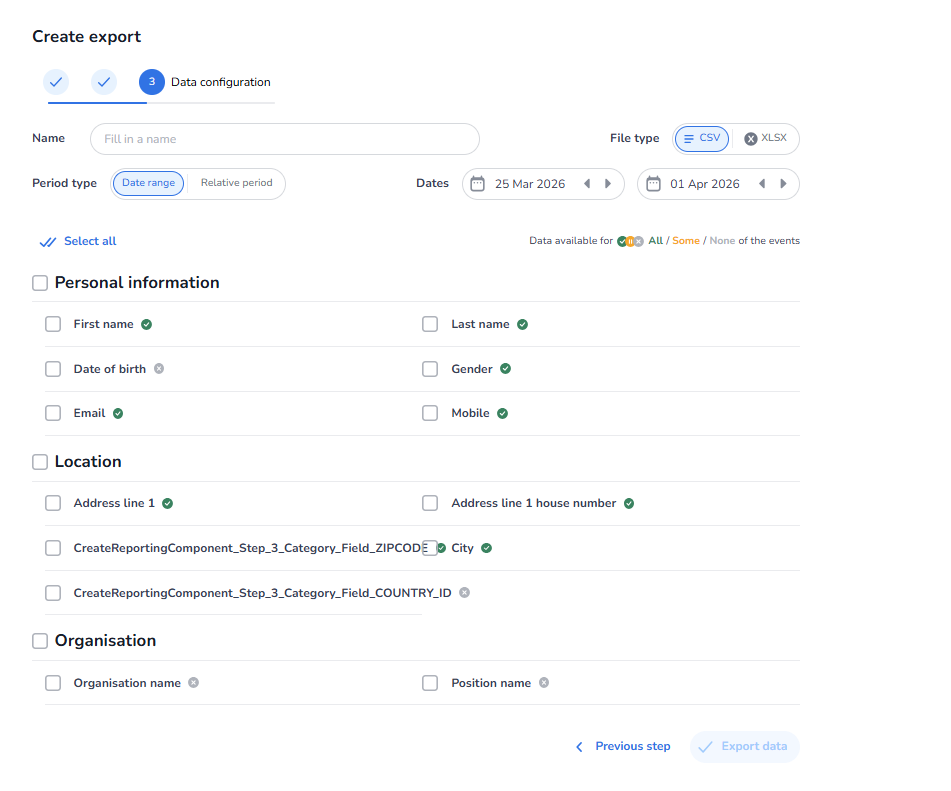This screenshot has height=791, width=951.
Task: Check the Organisation name checkbox
Action: pyautogui.click(x=53, y=683)
